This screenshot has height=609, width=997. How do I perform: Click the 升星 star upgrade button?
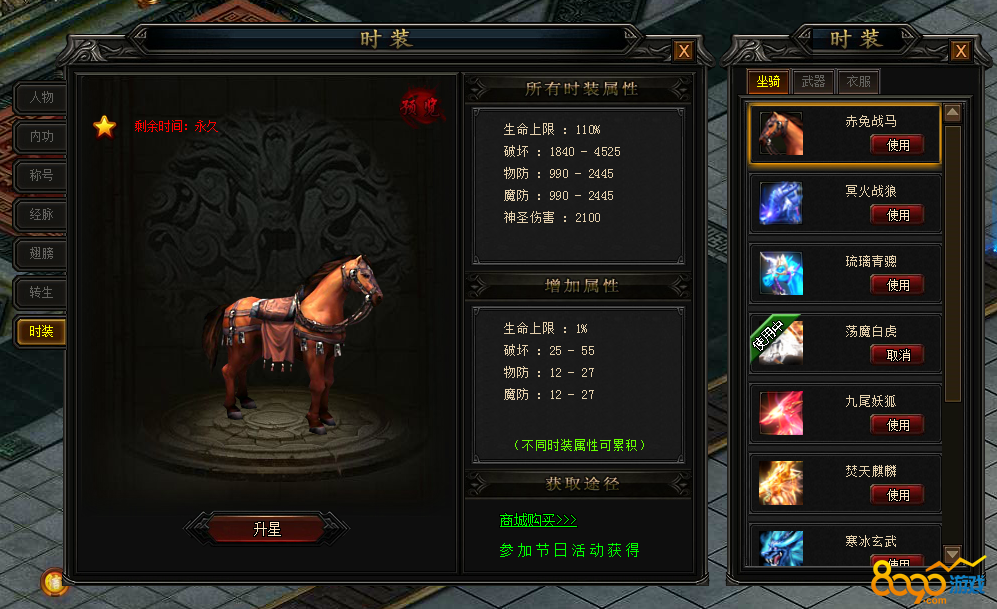(266, 529)
